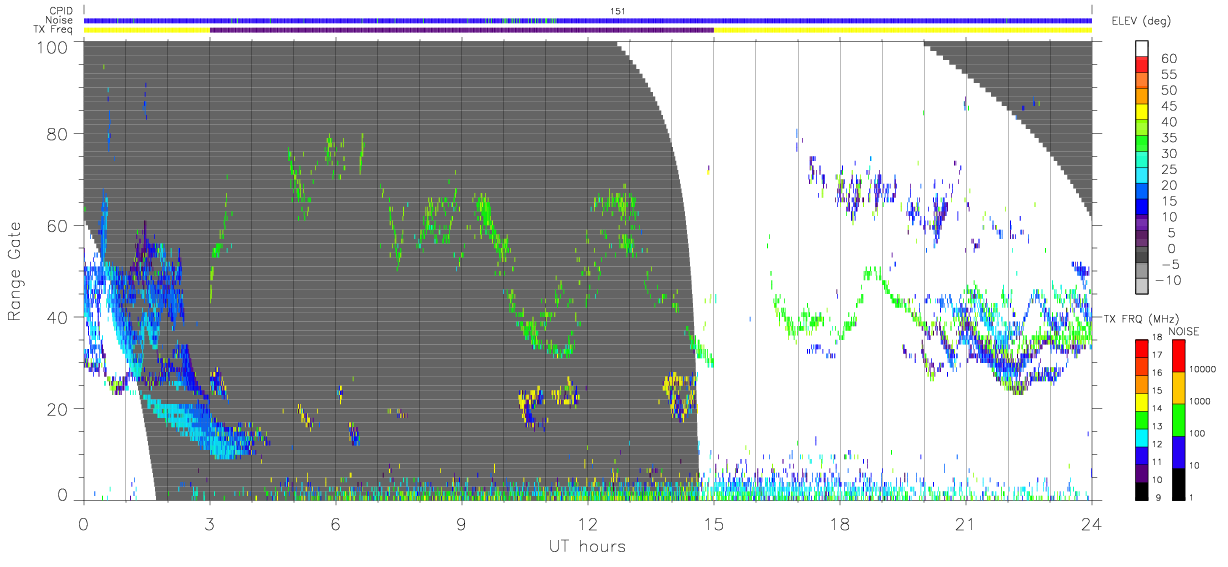This screenshot has height=567, width=1228.
Task: Click the purple section of TX Freq bar
Action: coord(461,30)
